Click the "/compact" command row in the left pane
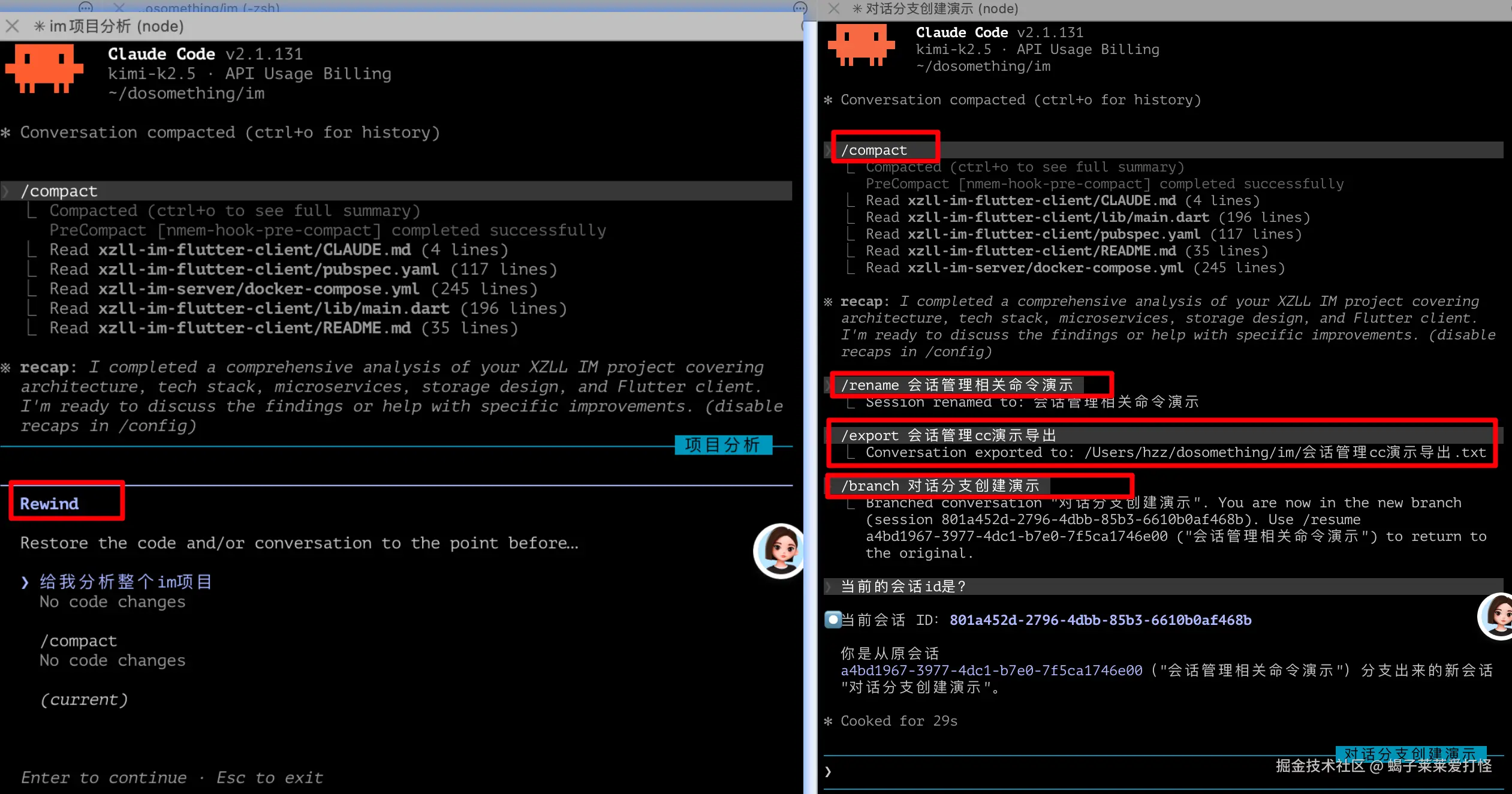The height and width of the screenshot is (794, 1512). click(396, 191)
